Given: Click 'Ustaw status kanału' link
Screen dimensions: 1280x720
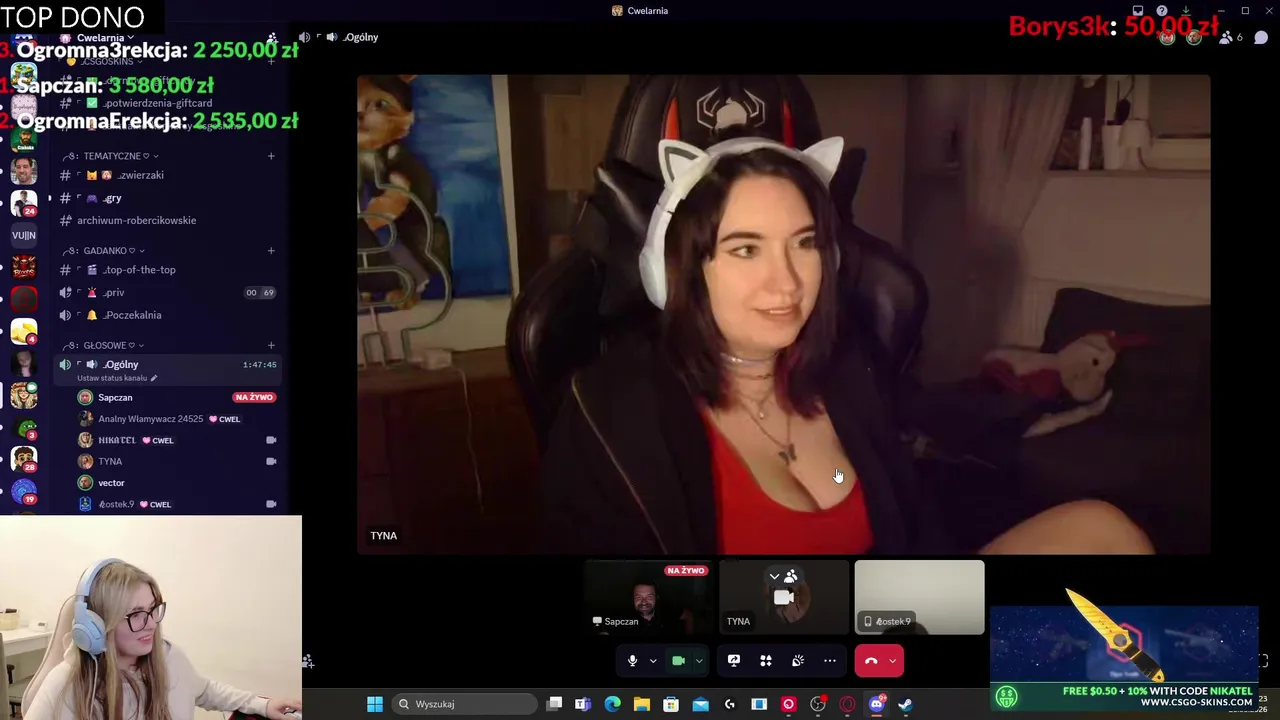Looking at the screenshot, I should 117,378.
